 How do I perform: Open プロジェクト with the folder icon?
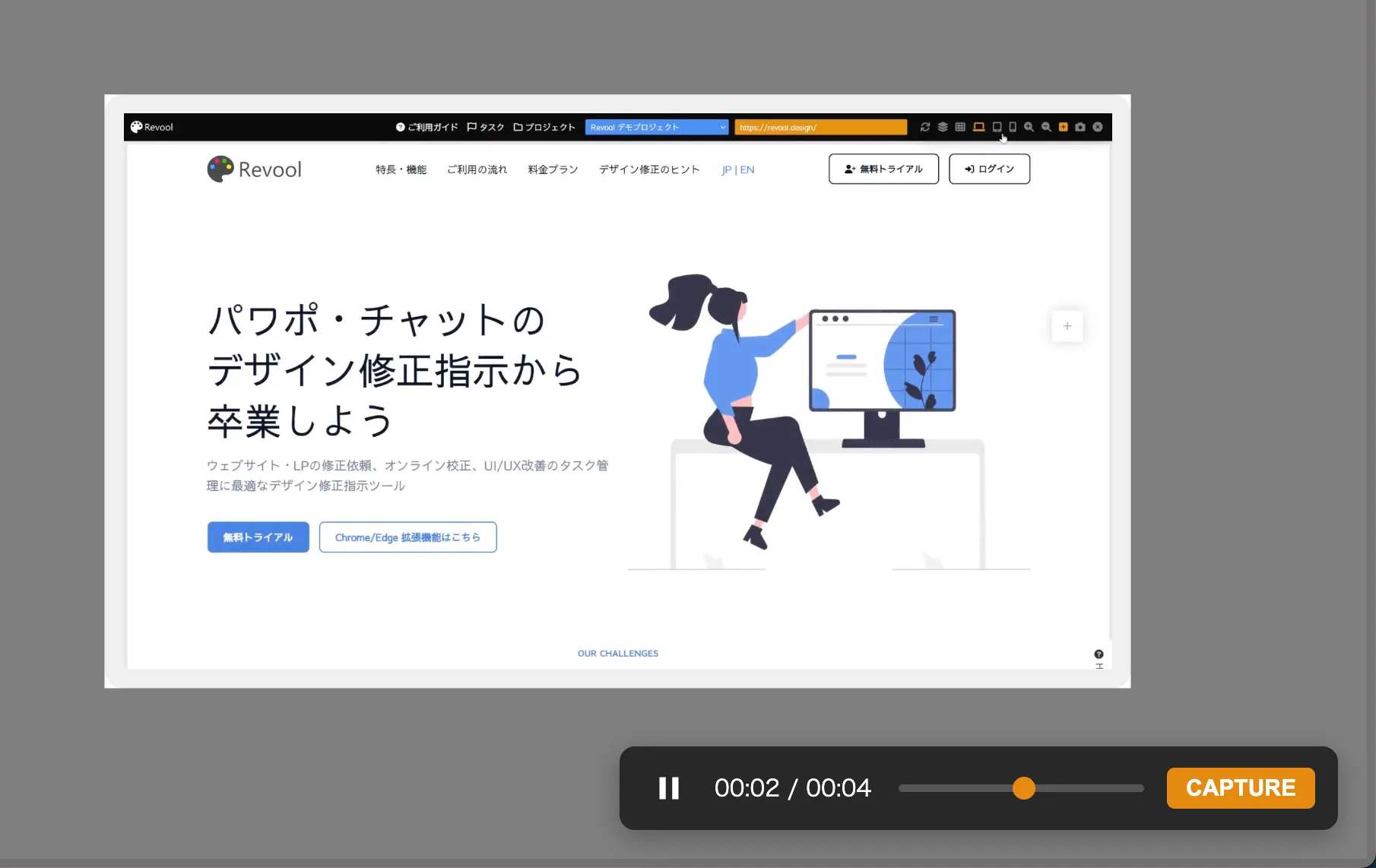(x=544, y=127)
